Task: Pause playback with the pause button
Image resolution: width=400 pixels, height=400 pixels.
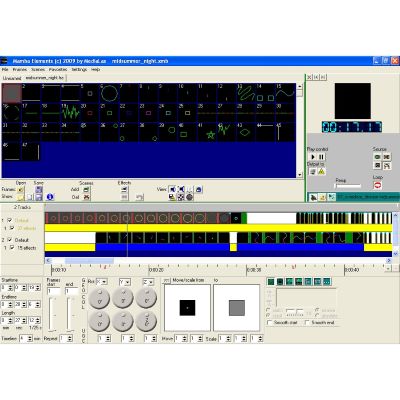Action: pyautogui.click(x=321, y=157)
